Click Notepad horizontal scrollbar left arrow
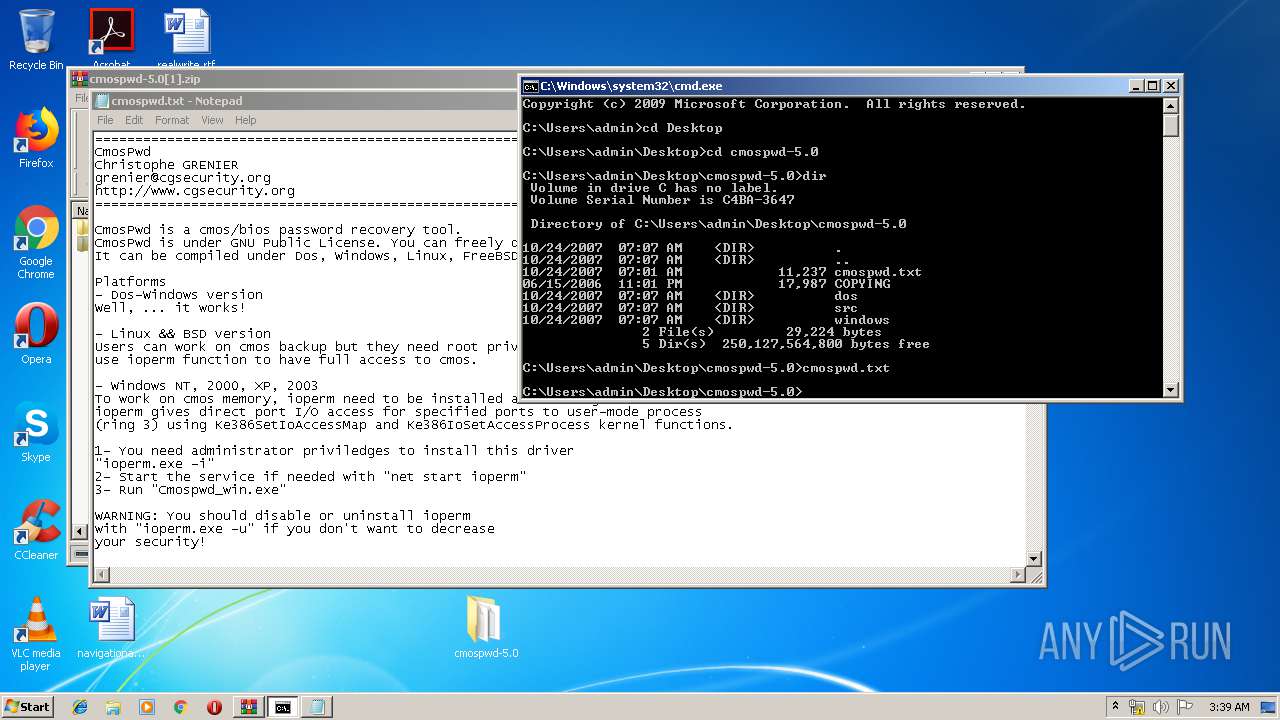The width and height of the screenshot is (1280, 720). click(x=101, y=575)
